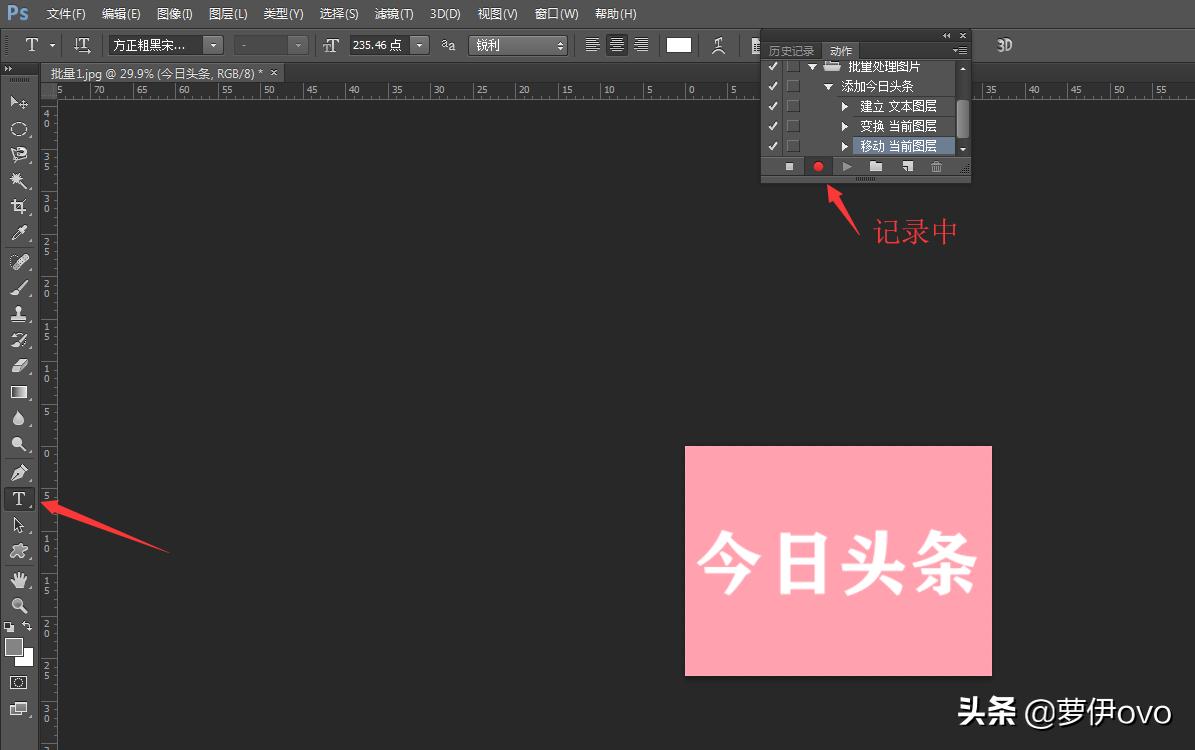This screenshot has height=750, width=1195.
Task: Select the Zoom tool
Action: (x=18, y=605)
